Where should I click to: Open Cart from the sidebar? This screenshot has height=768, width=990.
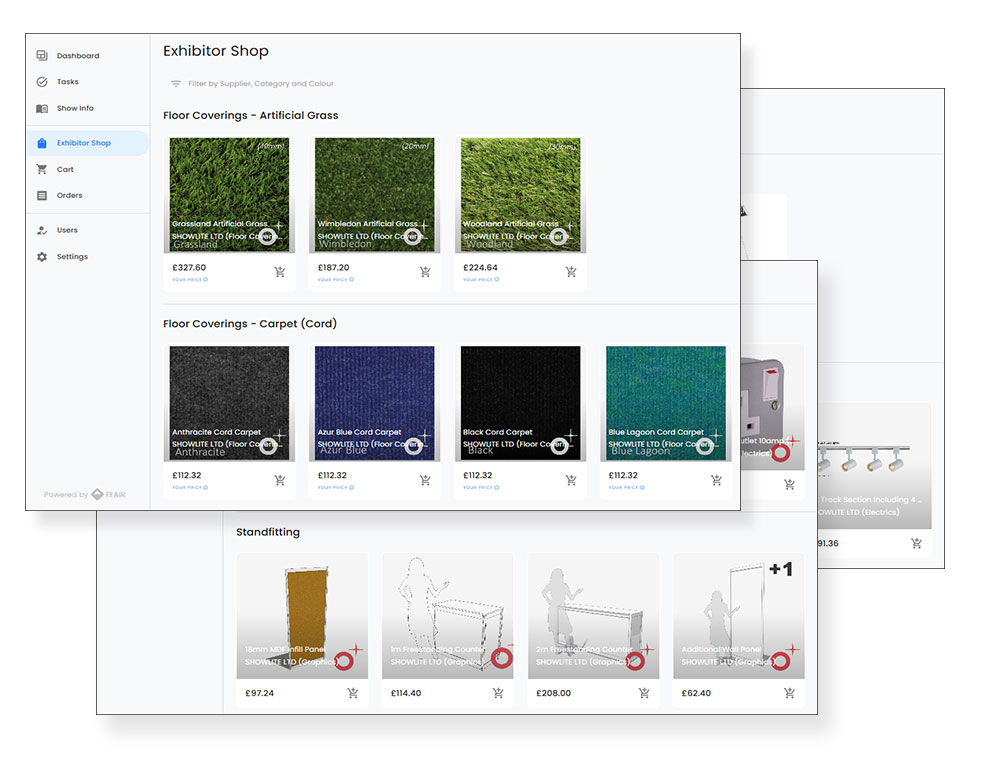tap(65, 170)
